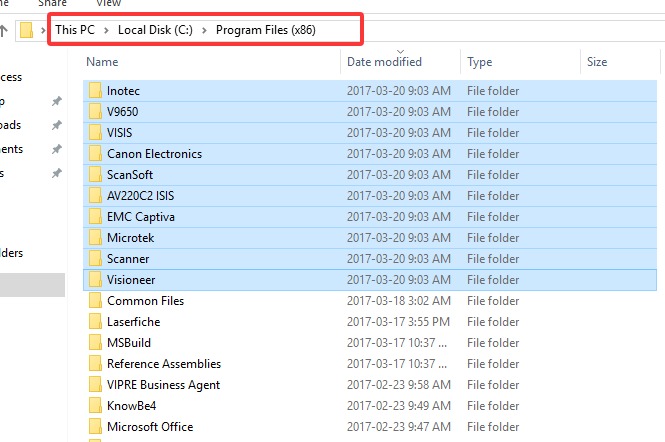Select Program Files (x86) breadcrumb

point(265,30)
